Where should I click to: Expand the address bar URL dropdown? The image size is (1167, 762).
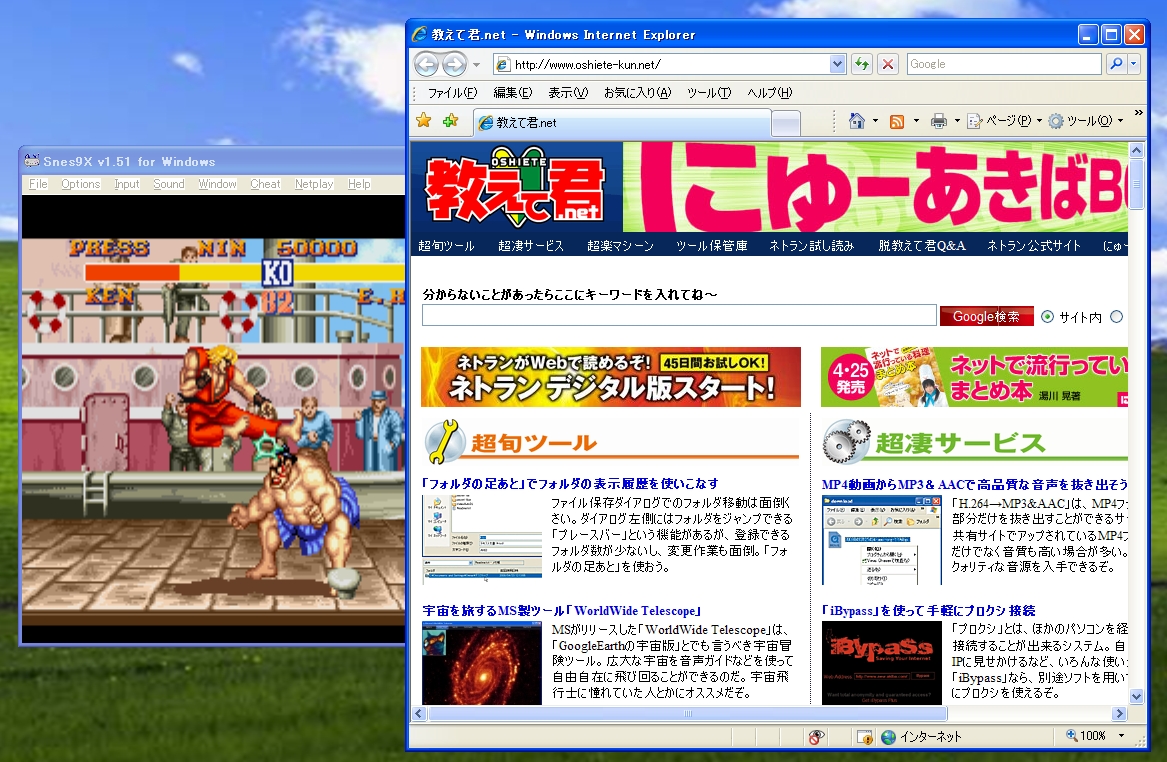pyautogui.click(x=837, y=64)
